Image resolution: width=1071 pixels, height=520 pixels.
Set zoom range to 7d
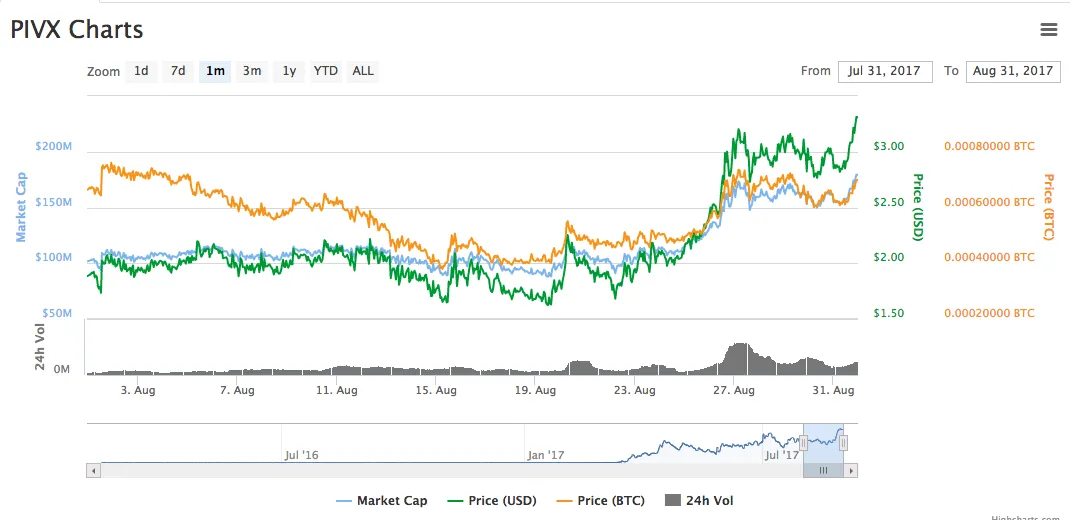tap(178, 71)
